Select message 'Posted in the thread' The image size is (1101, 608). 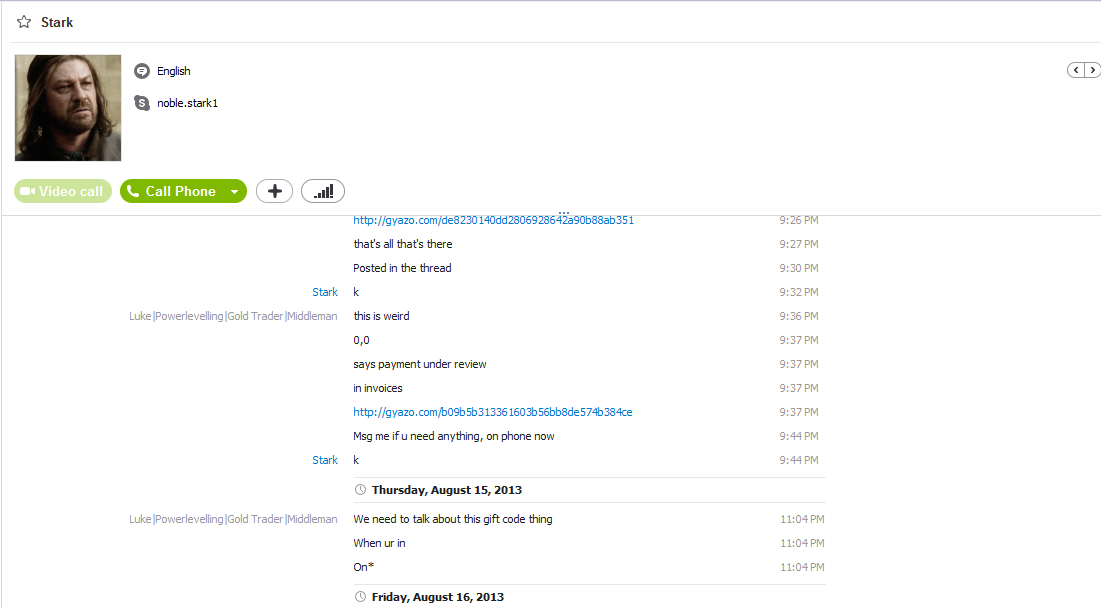(x=402, y=268)
